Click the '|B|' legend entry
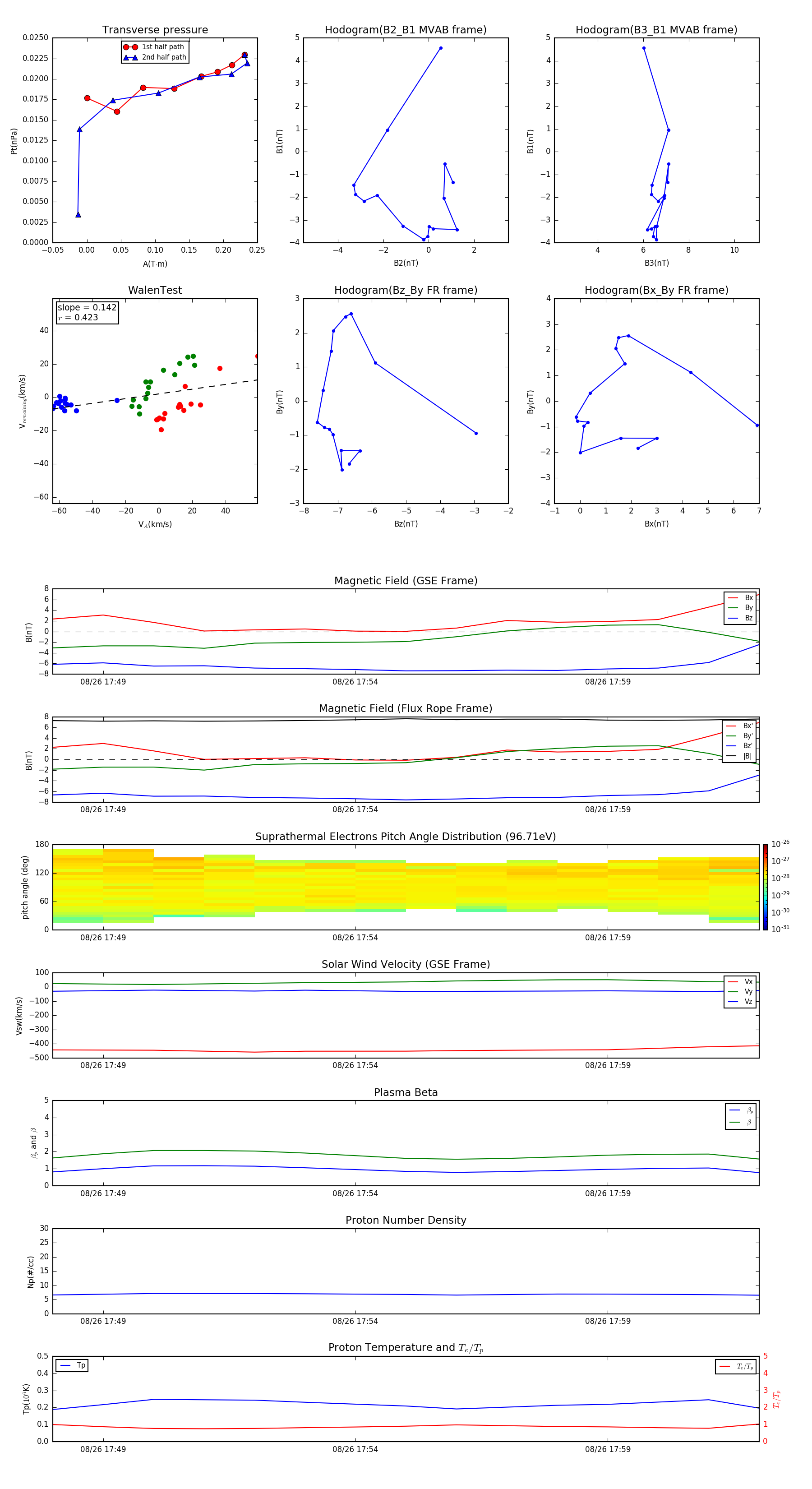The image size is (812, 1489). (740, 756)
